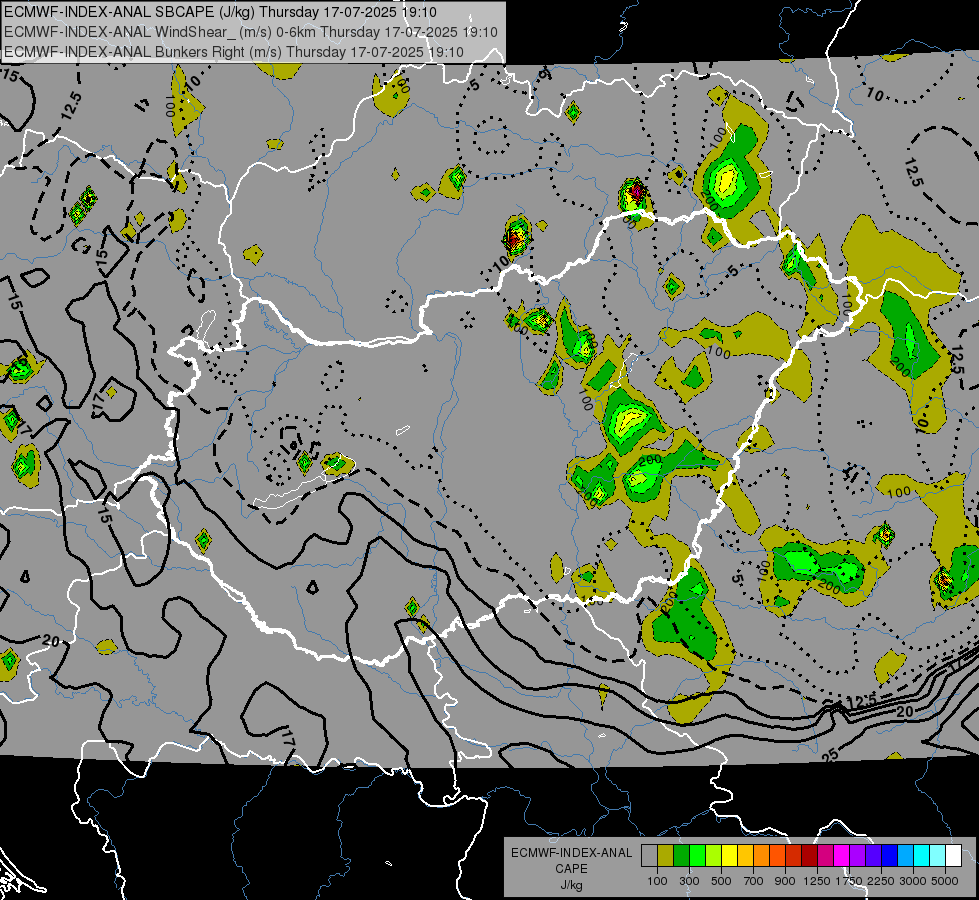Screen dimensions: 979x900
Task: Click the 2250 legend scale value
Action: pyautogui.click(x=881, y=881)
